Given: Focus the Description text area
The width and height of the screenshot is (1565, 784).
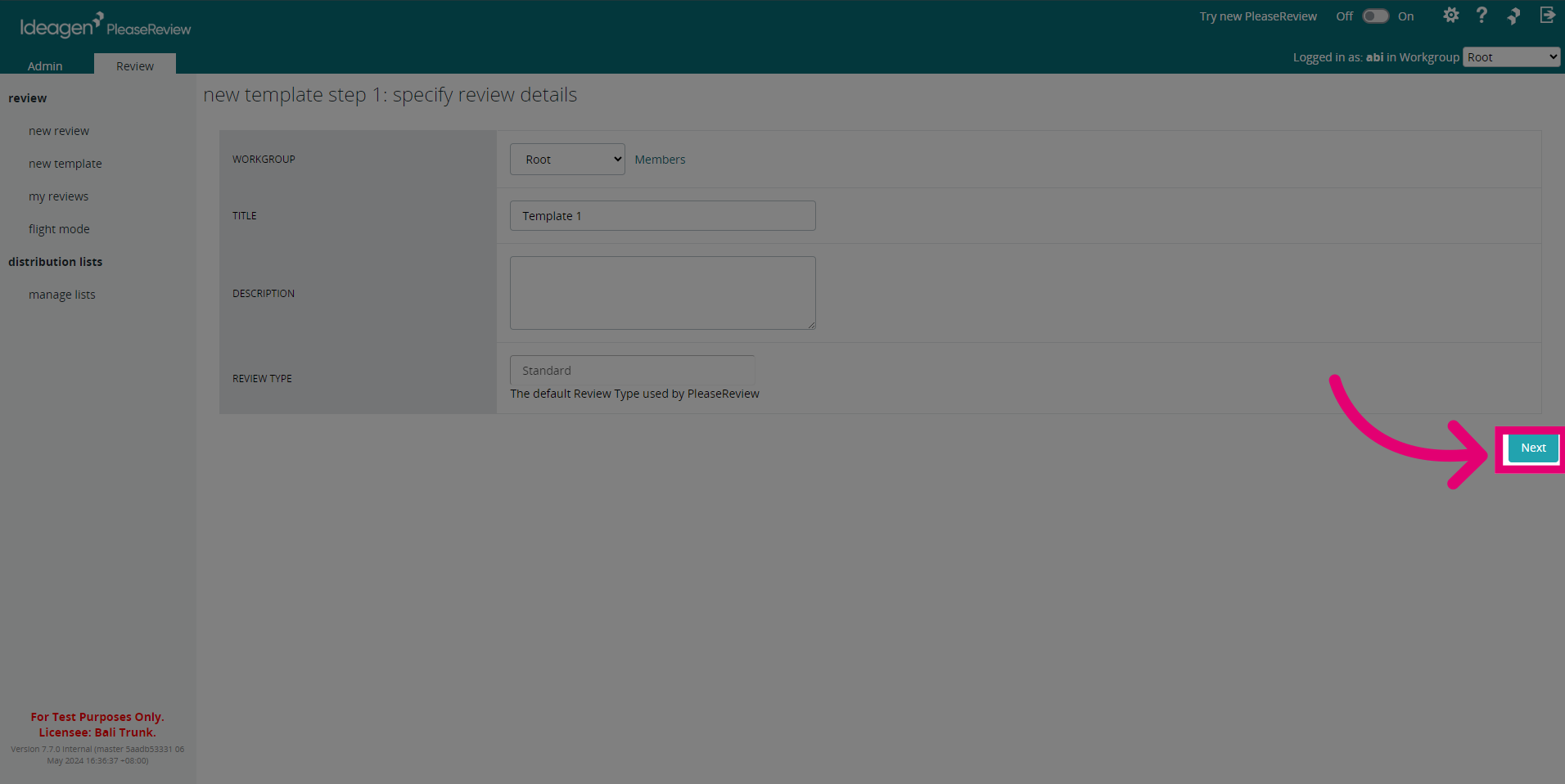Looking at the screenshot, I should (662, 293).
